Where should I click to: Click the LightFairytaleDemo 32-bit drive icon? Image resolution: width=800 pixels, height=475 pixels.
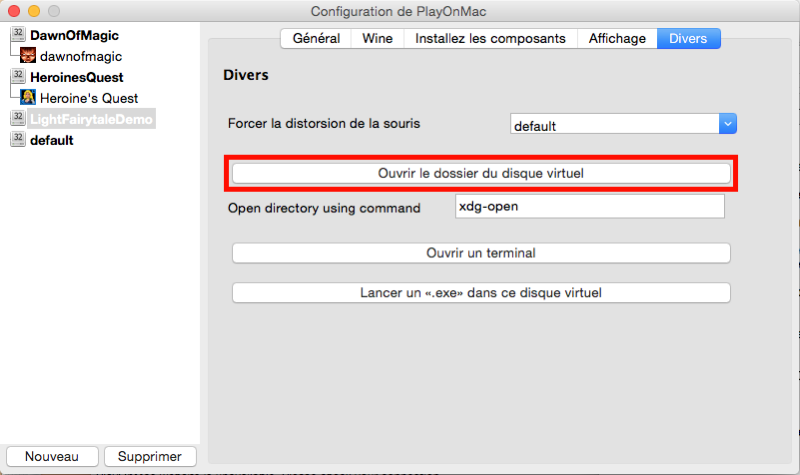tap(18, 118)
